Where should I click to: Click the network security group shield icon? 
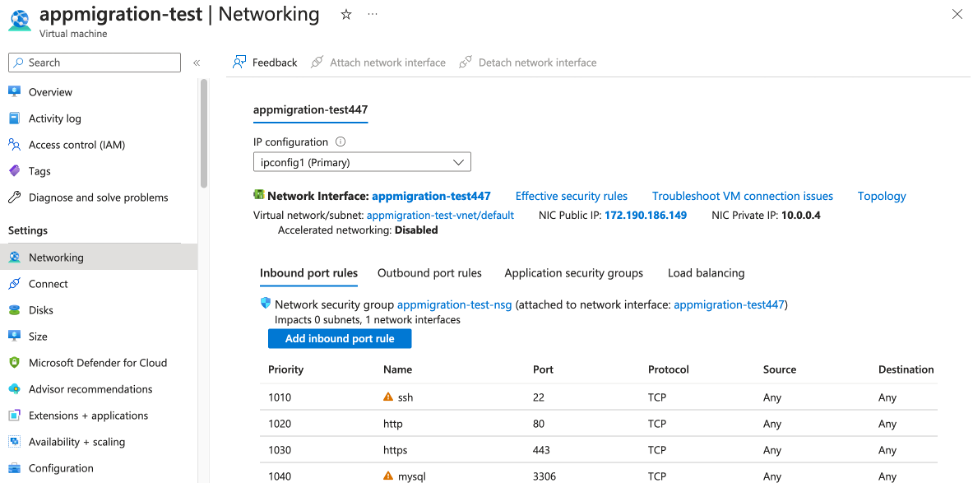click(x=266, y=304)
